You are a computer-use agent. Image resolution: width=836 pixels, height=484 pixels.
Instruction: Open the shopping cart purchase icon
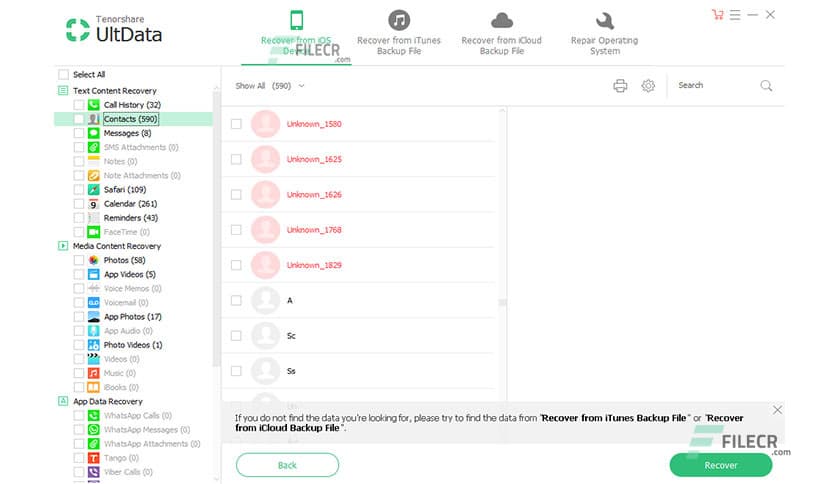point(718,15)
